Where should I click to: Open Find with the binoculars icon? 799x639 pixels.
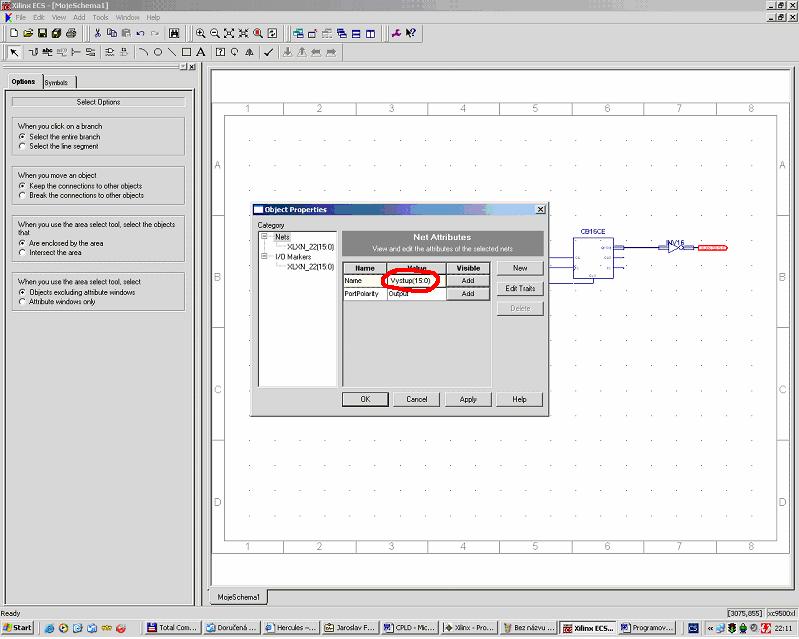pos(174,34)
